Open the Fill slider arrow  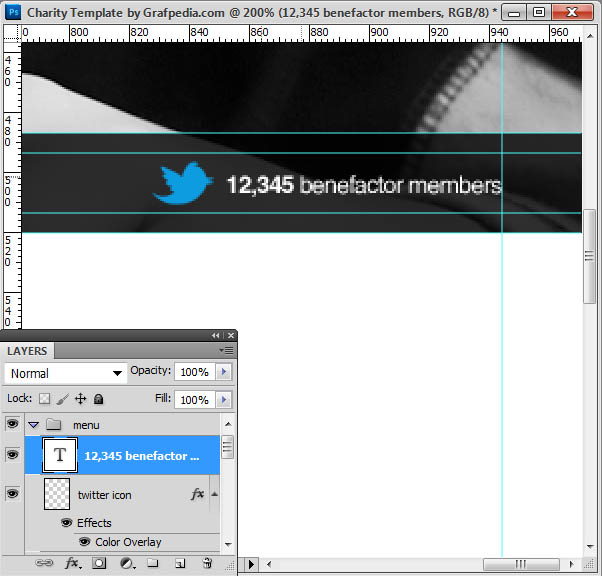pos(224,400)
